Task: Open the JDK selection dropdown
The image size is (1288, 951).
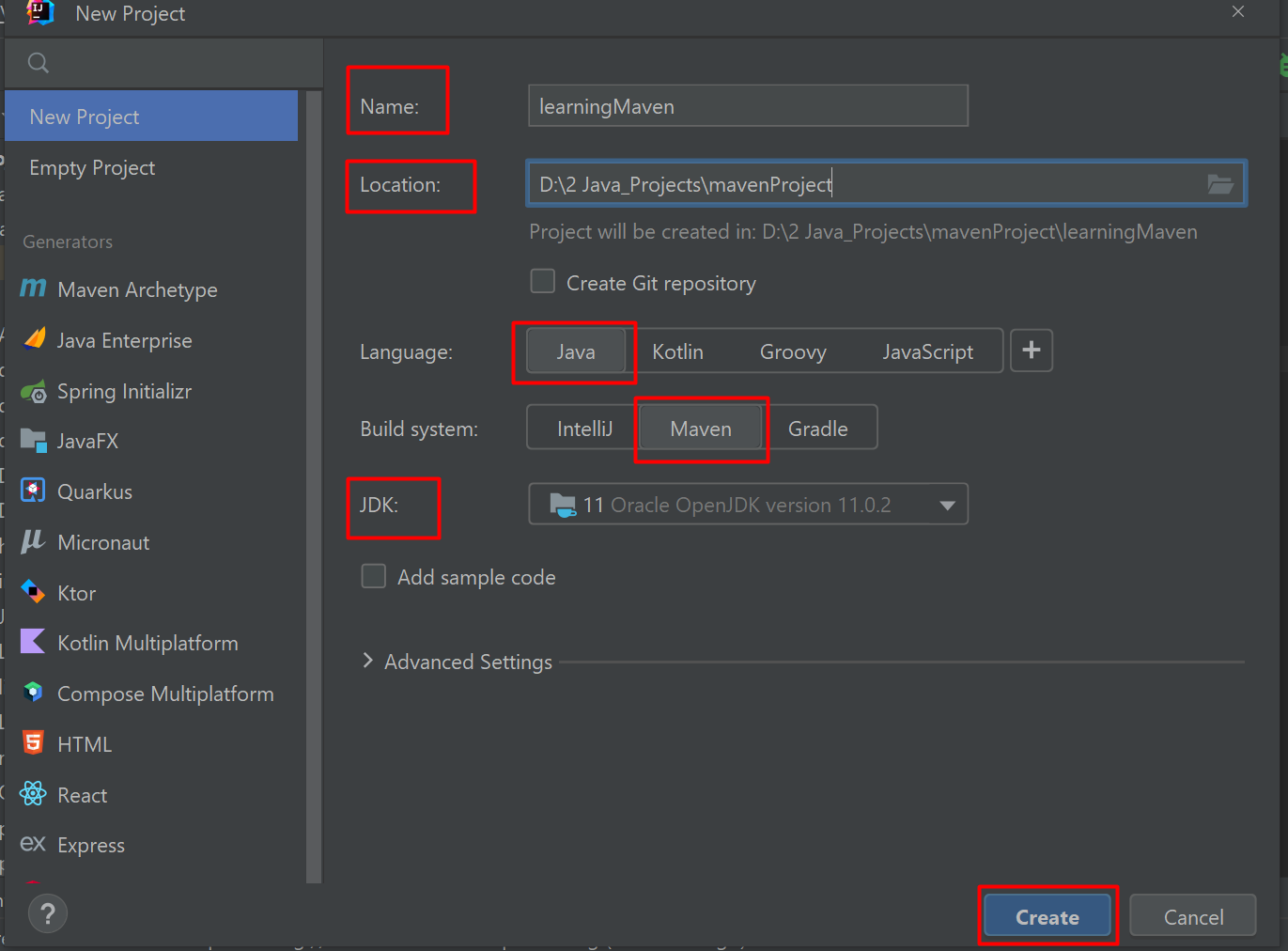Action: pyautogui.click(x=946, y=505)
